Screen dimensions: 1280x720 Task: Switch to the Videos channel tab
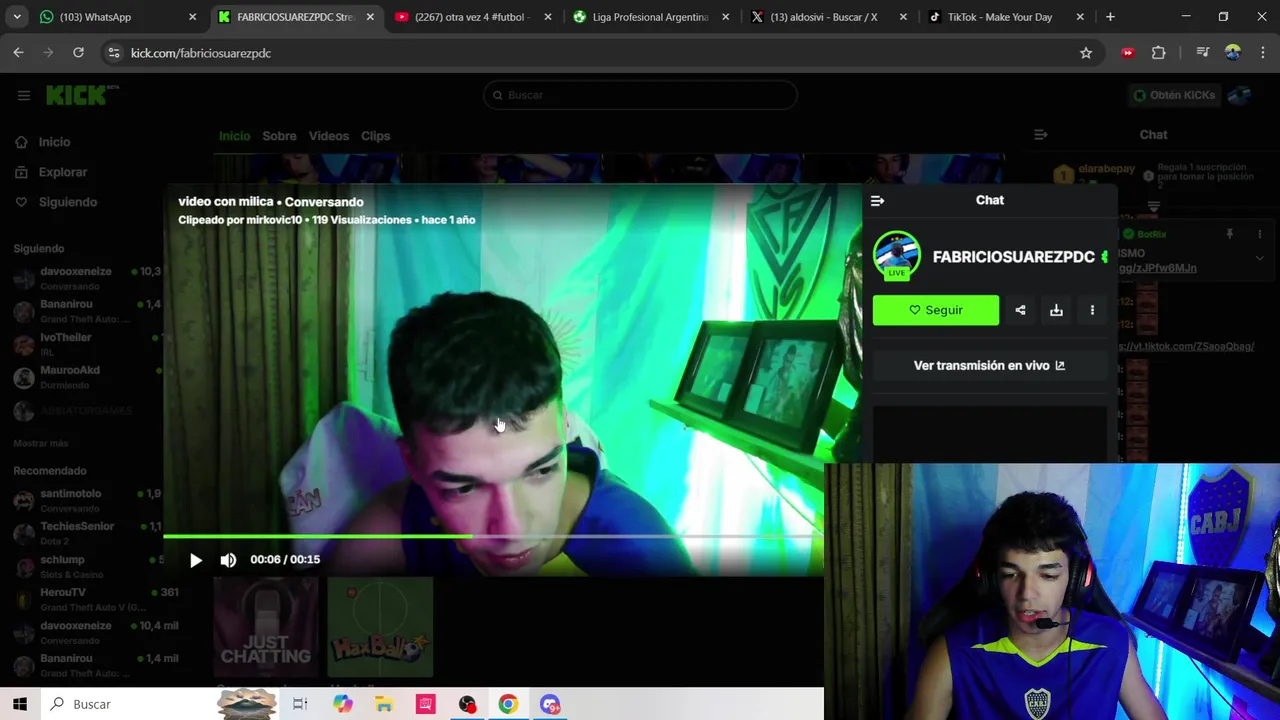pos(329,136)
